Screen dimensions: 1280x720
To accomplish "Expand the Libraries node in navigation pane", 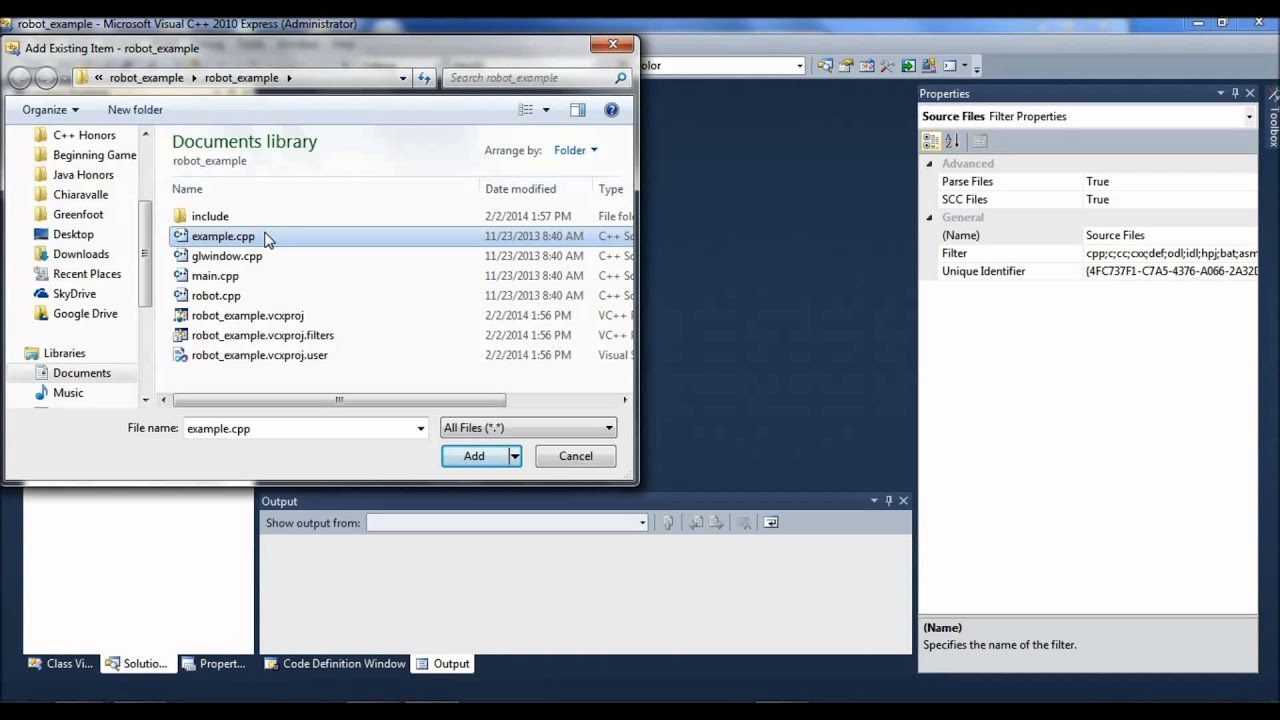I will tap(64, 353).
